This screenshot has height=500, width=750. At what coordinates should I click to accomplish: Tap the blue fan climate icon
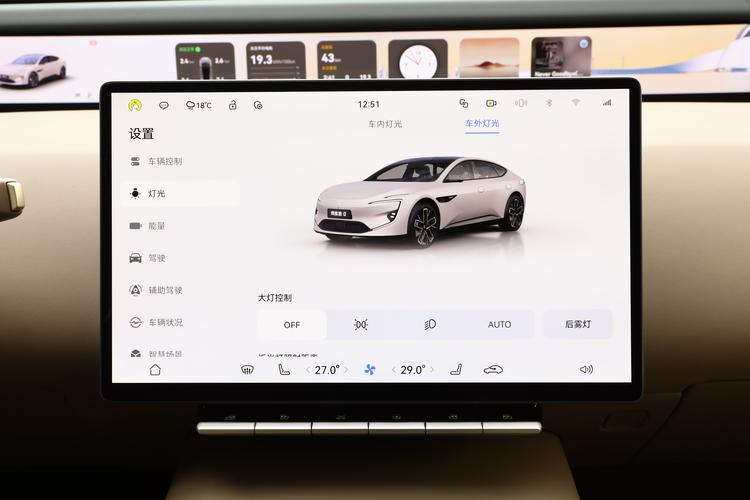coord(370,369)
